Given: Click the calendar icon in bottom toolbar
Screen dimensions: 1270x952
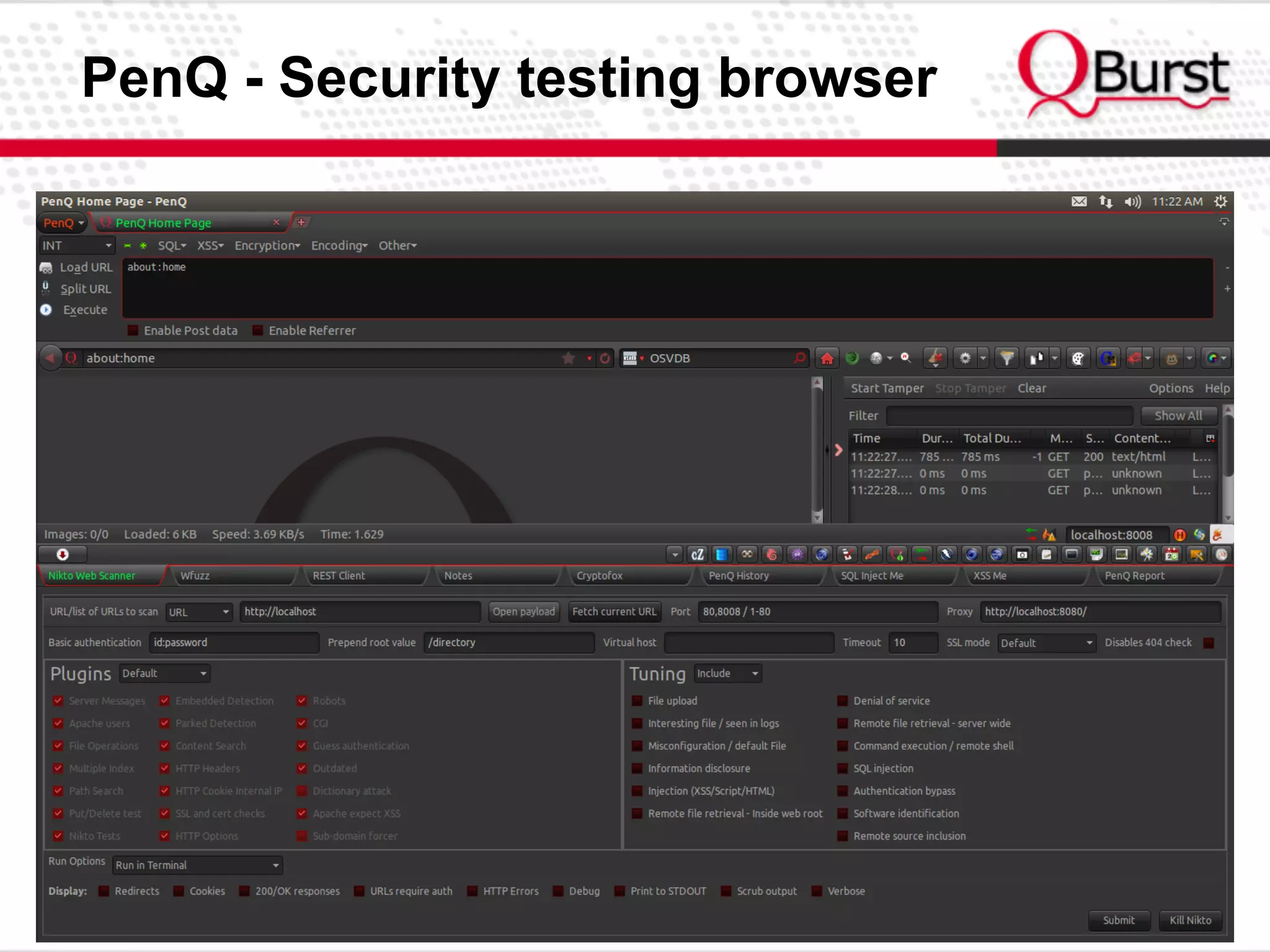Looking at the screenshot, I should 1171,555.
